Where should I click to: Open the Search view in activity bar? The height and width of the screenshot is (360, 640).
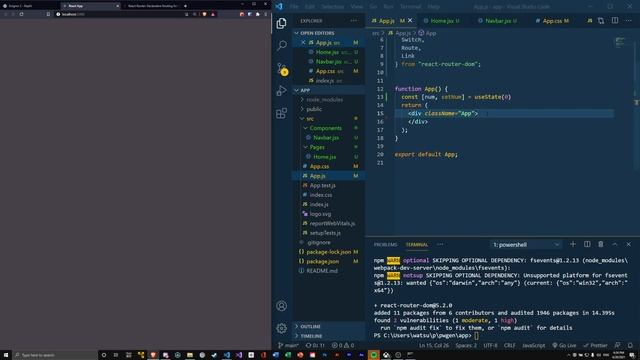tap(281, 45)
